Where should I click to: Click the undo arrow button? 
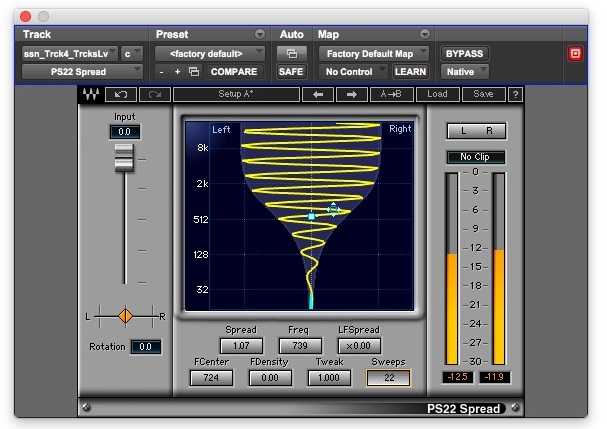121,94
